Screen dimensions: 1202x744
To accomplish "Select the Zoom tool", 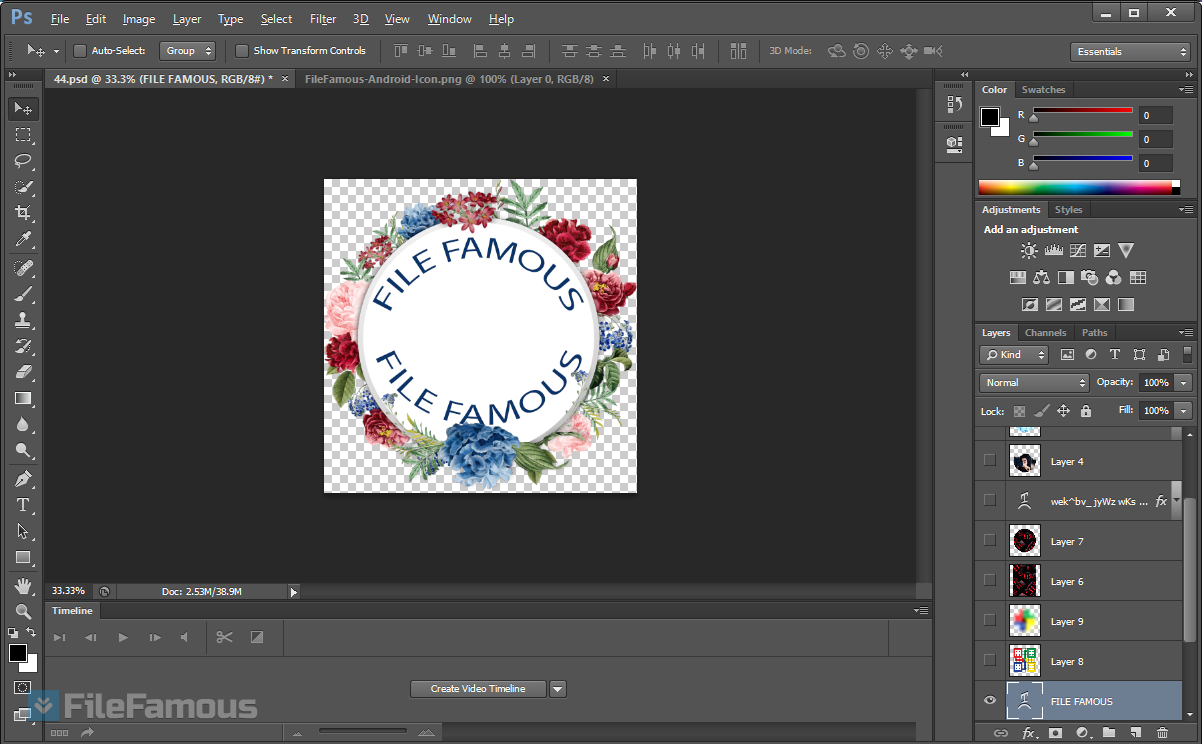I will tap(24, 611).
